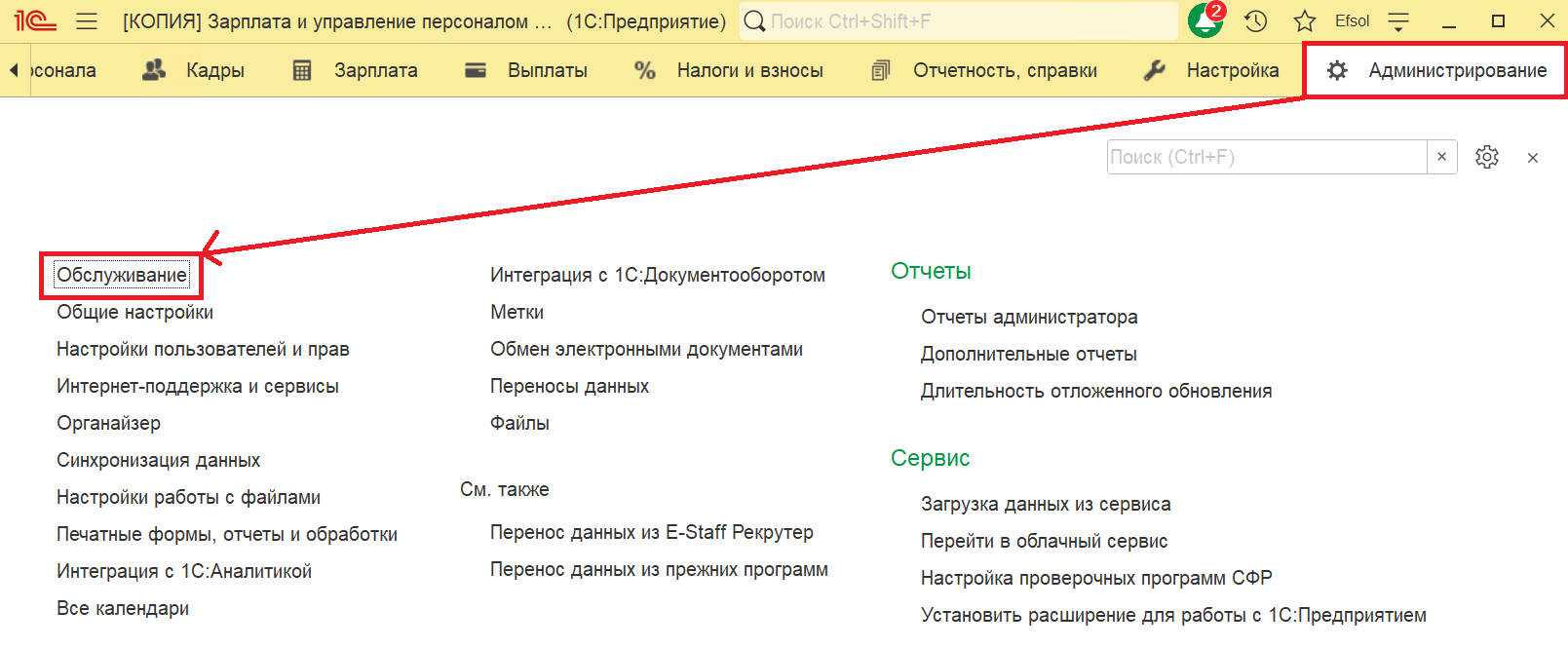Open Перенос данных из прежних программ

(659, 569)
